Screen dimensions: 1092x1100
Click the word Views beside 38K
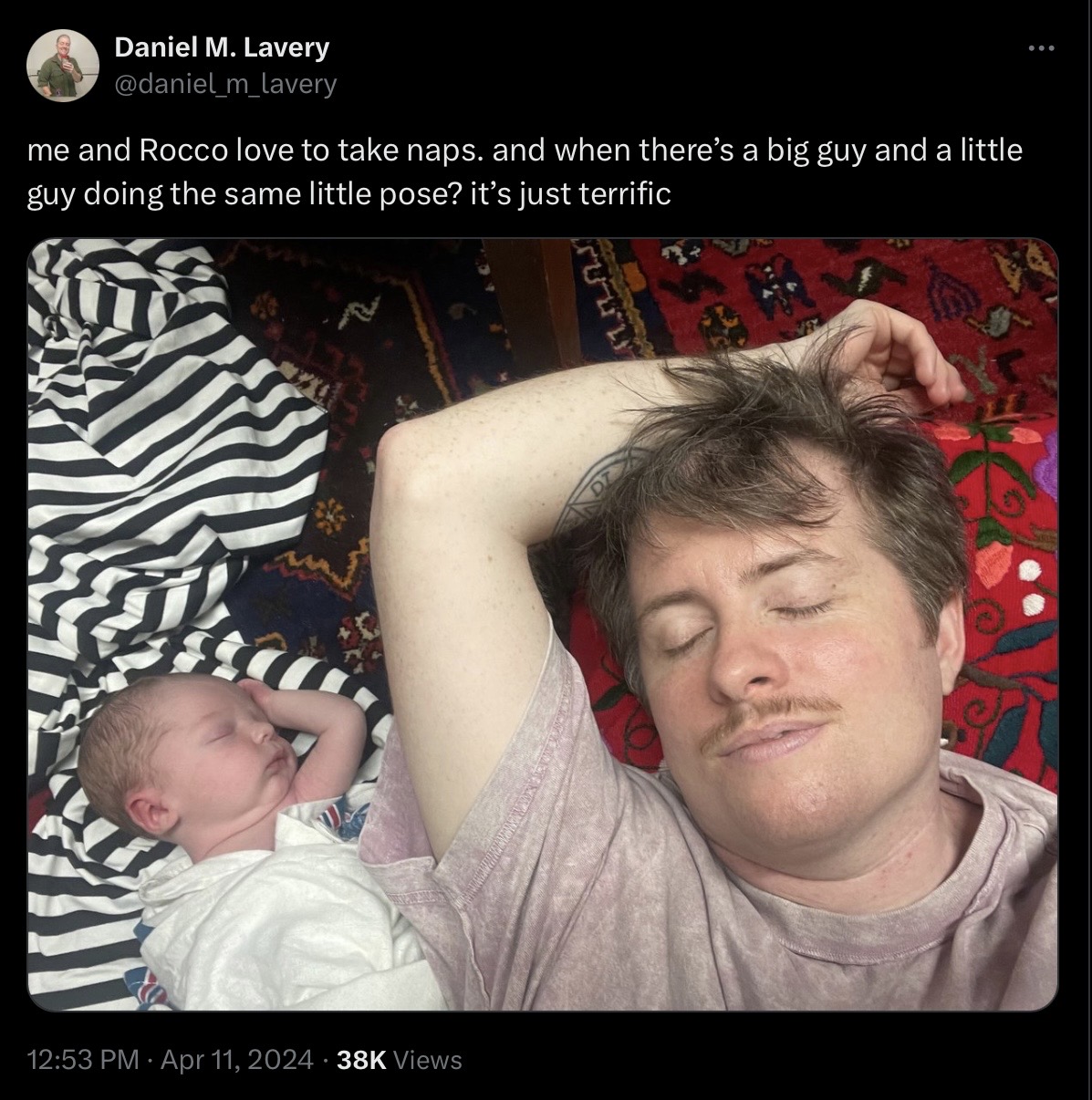tap(429, 1060)
